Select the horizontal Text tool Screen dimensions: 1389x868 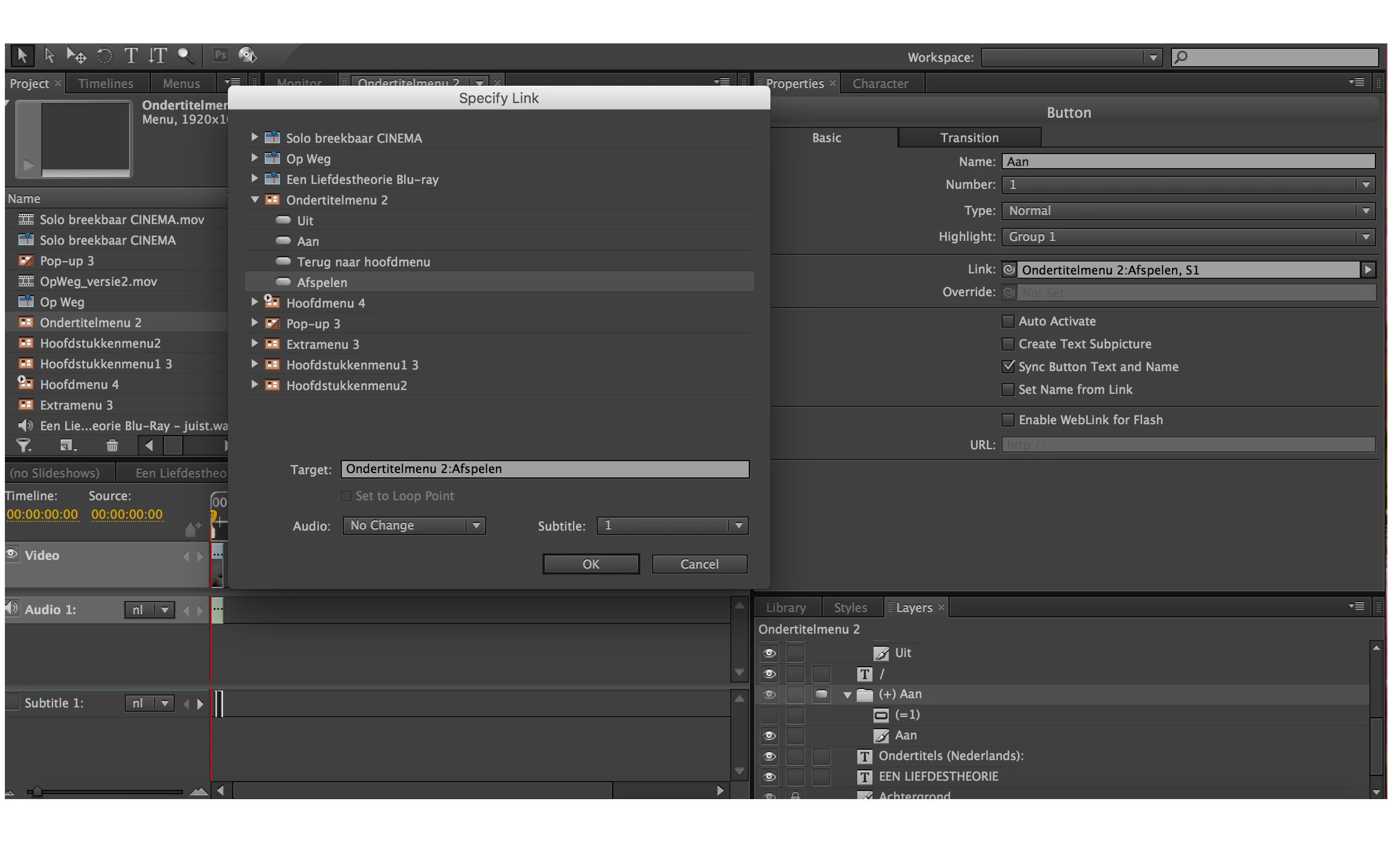(131, 56)
